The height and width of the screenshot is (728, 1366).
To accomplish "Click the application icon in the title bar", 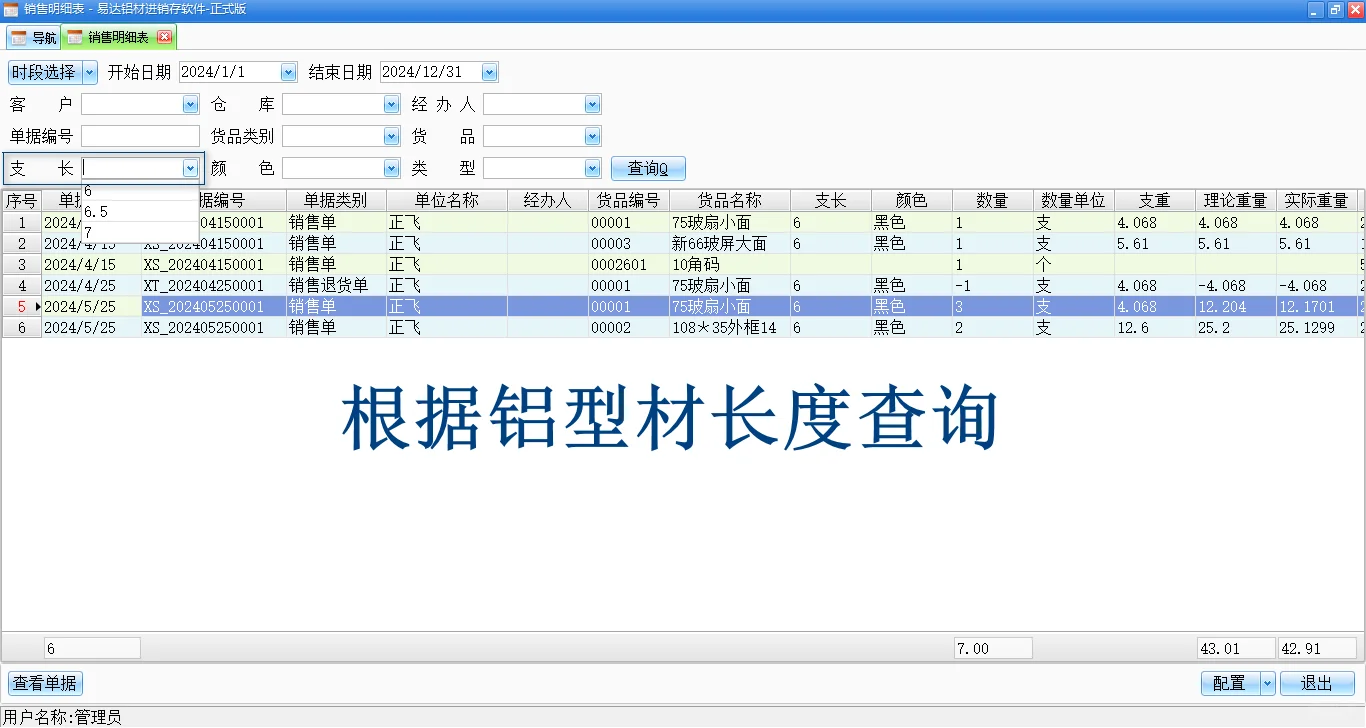I will [x=10, y=9].
